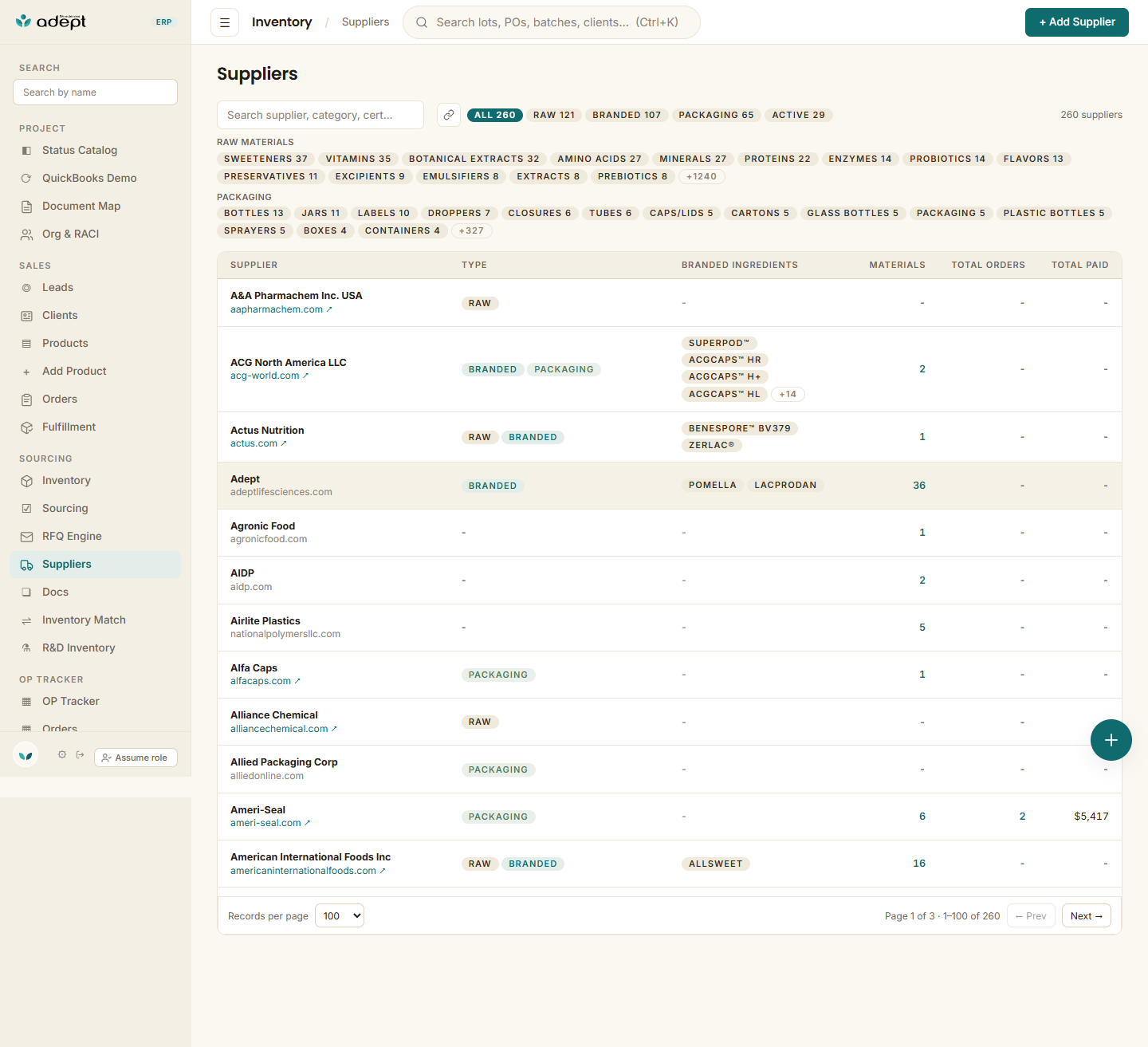
Task: Open the Ameri-Seal supplier row name
Action: click(x=258, y=809)
